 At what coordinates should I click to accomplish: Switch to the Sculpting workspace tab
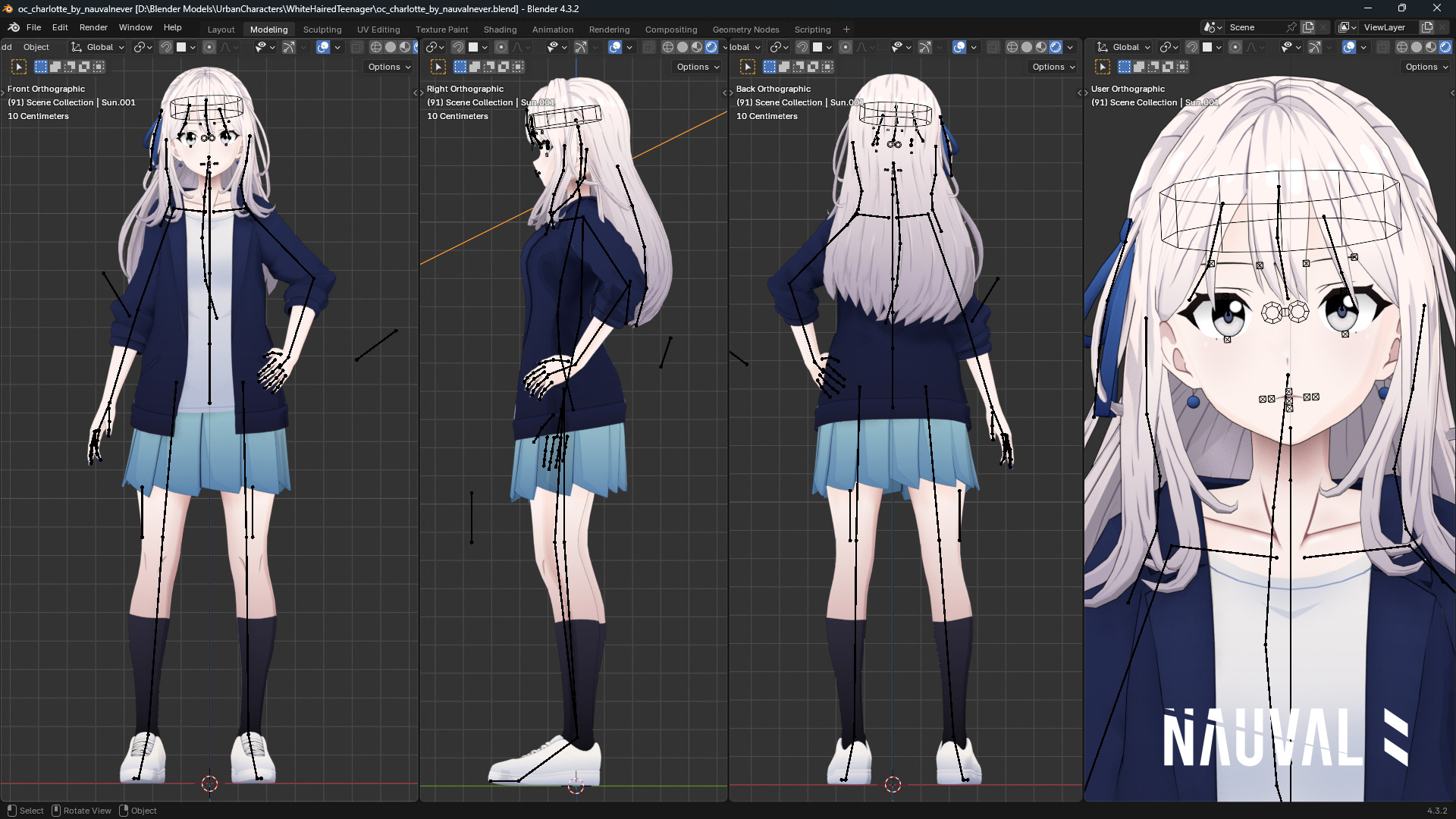[322, 30]
